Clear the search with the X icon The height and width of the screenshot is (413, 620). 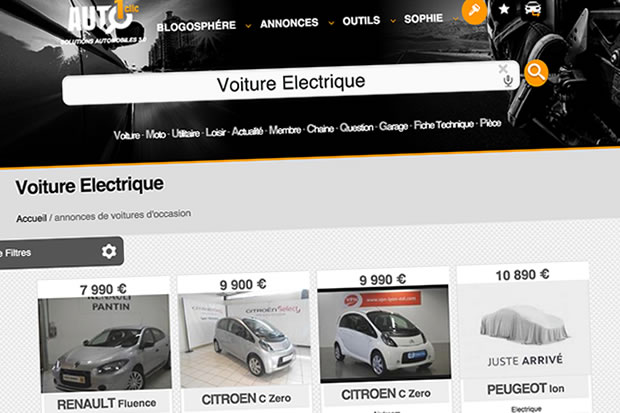tap(503, 68)
